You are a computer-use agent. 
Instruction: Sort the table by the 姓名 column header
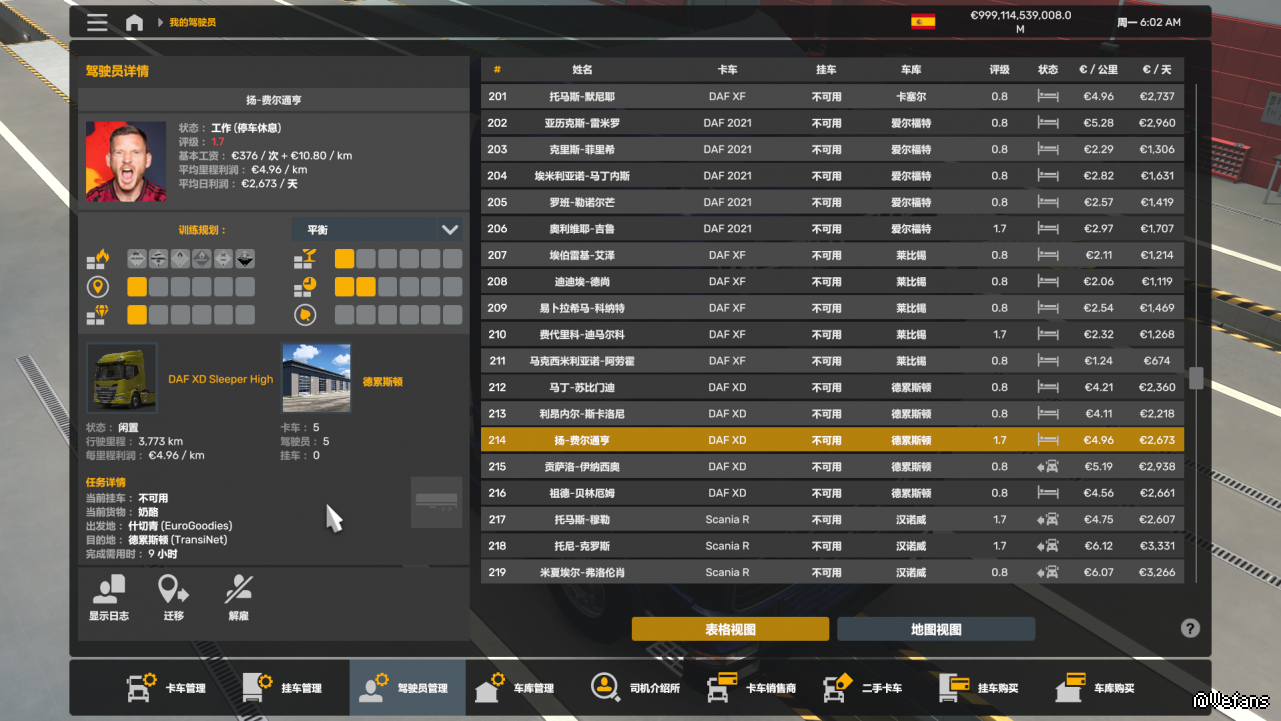coord(582,70)
